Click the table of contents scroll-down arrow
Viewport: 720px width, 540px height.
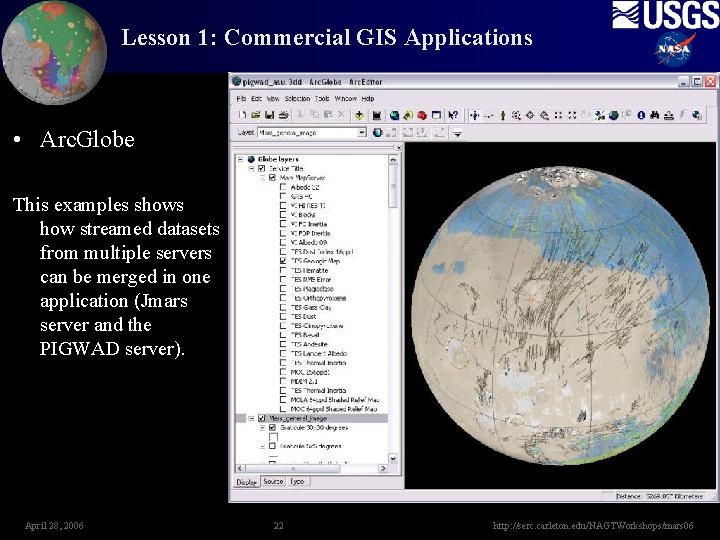pos(393,458)
